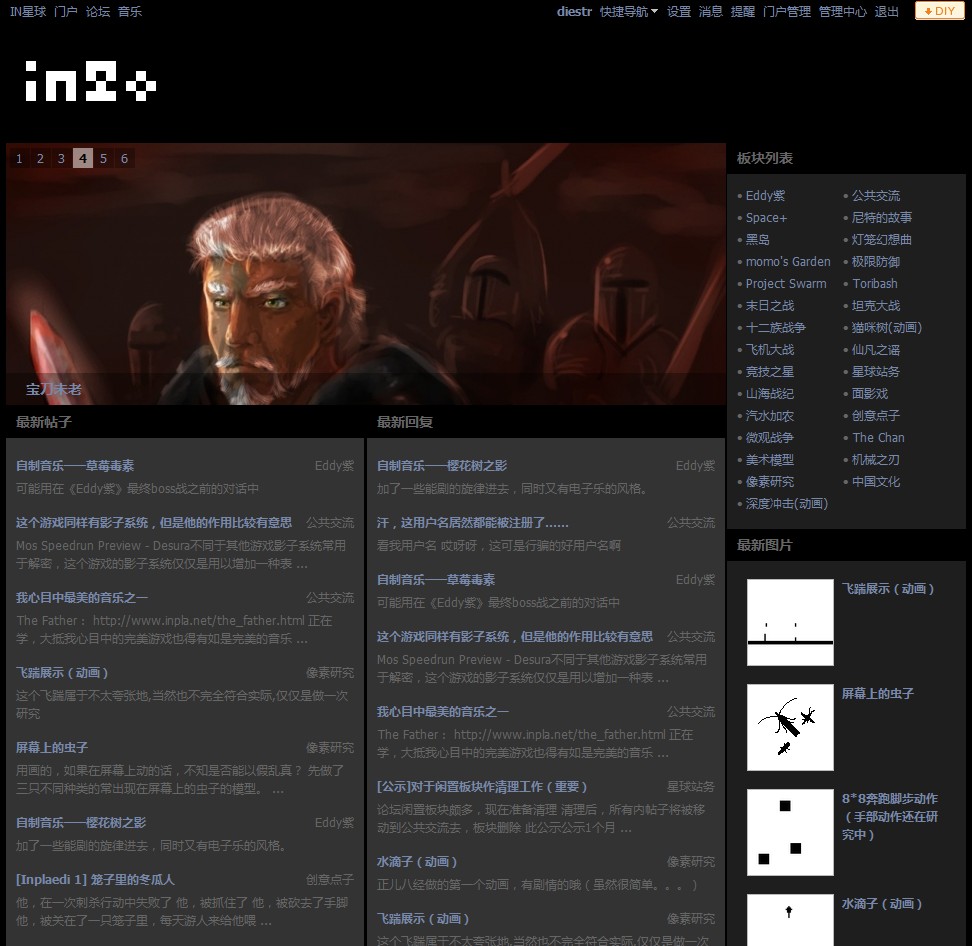
Task: Open the 灯笼幻想曲 board
Action: (881, 240)
